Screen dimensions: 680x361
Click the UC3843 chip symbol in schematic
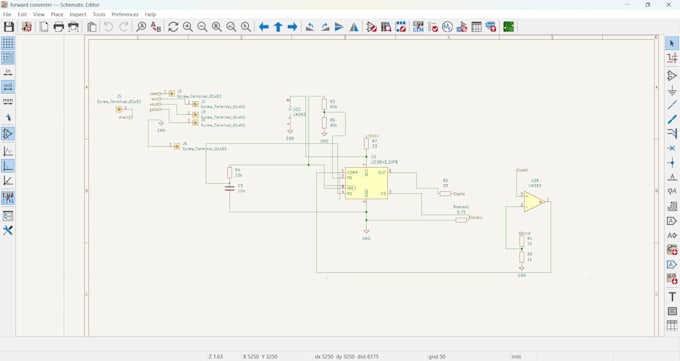[366, 183]
